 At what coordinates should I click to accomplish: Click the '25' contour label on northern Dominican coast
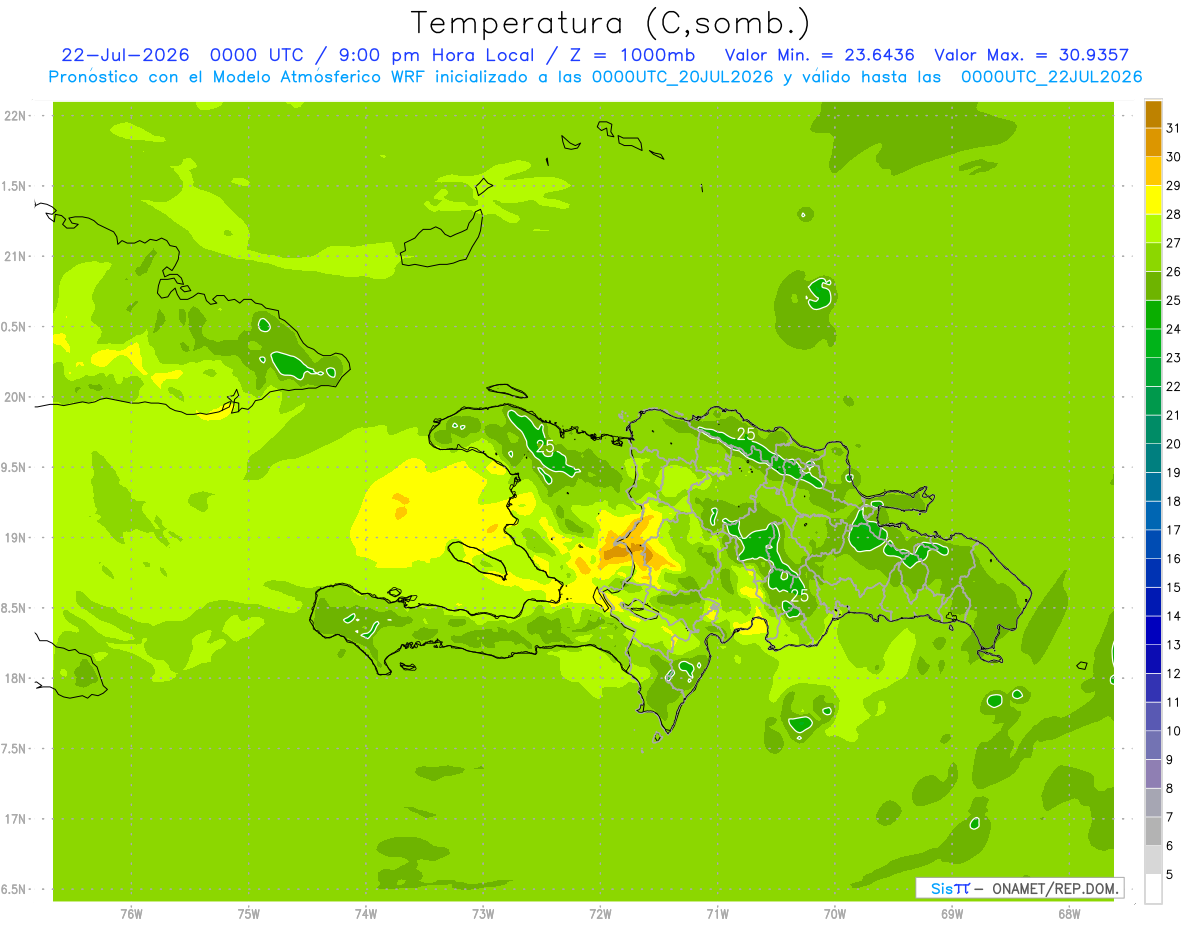point(746,434)
